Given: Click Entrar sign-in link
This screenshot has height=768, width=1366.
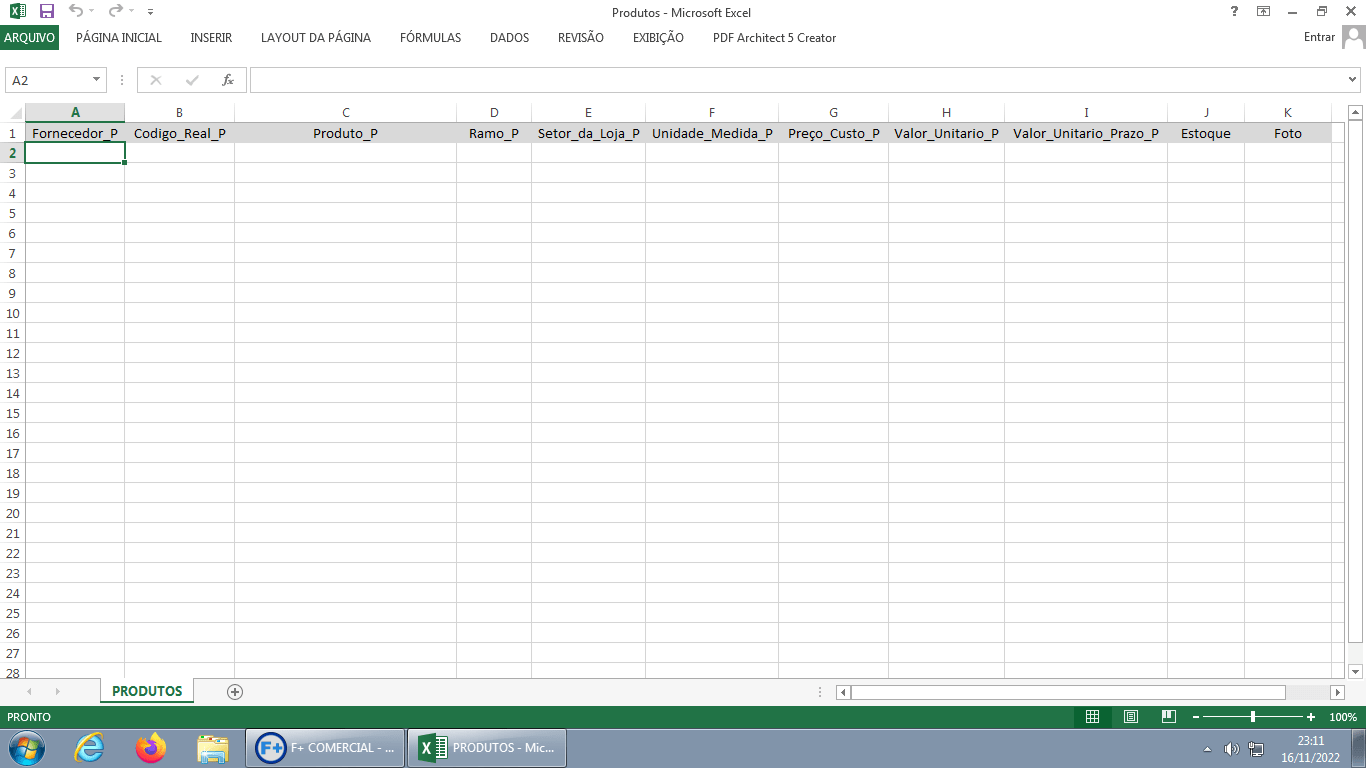Looking at the screenshot, I should [1319, 37].
